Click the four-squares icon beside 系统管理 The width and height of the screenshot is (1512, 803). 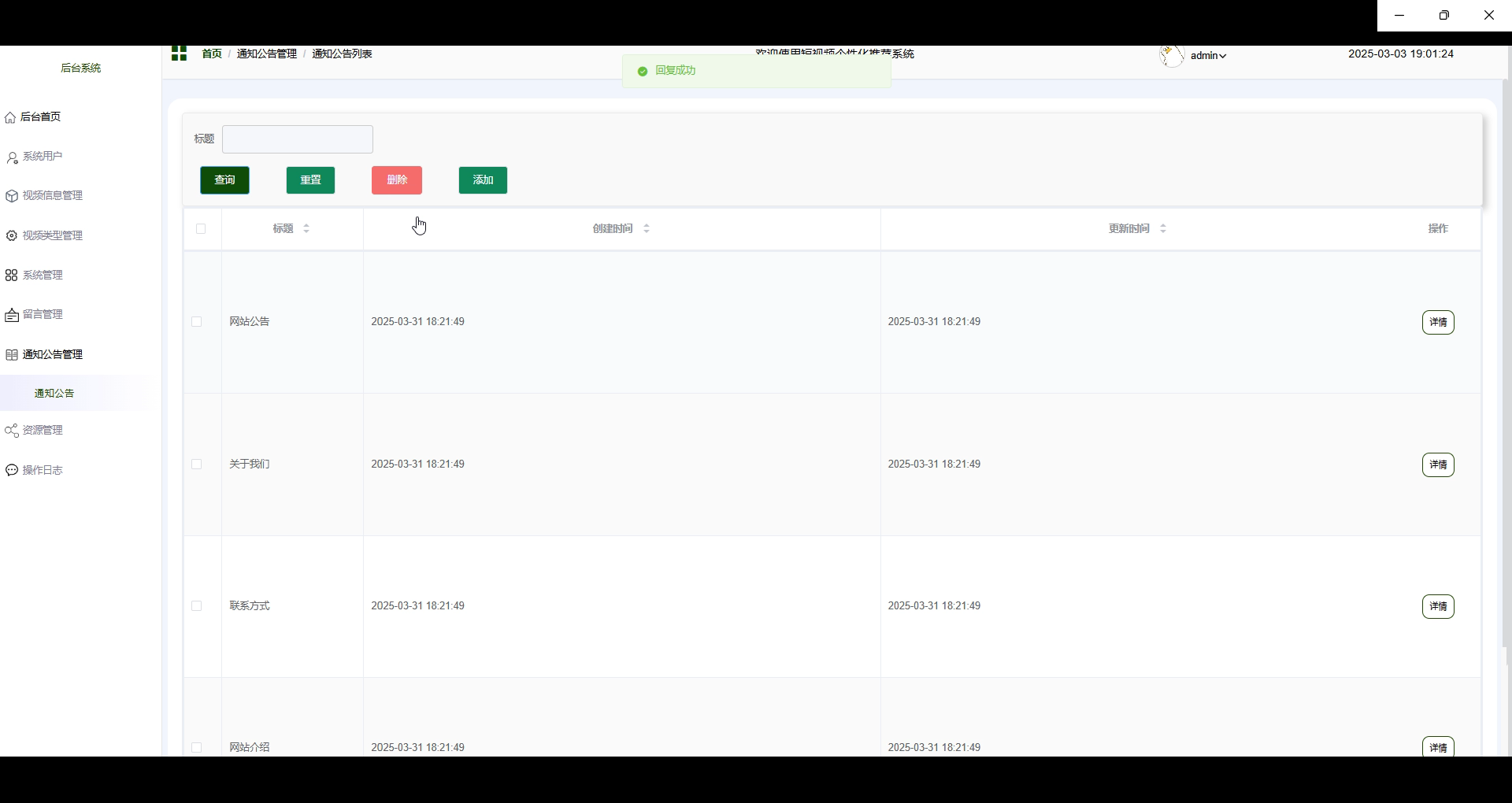11,275
